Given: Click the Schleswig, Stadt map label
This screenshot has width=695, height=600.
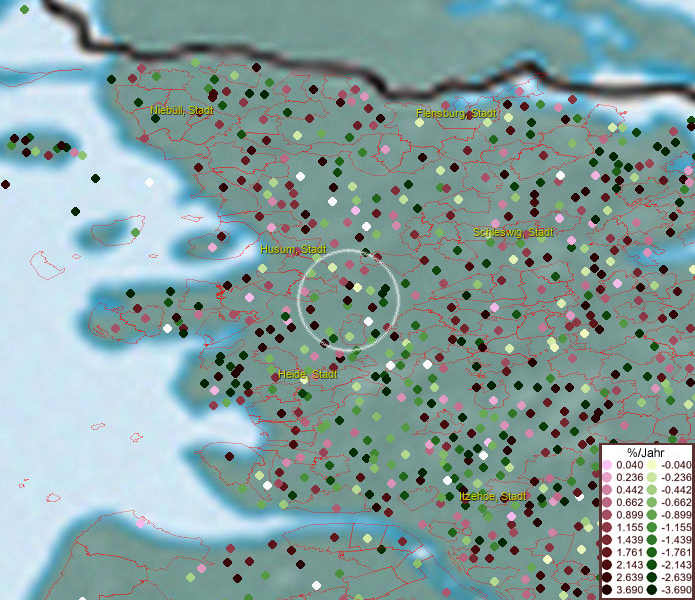Looking at the screenshot, I should [x=513, y=232].
